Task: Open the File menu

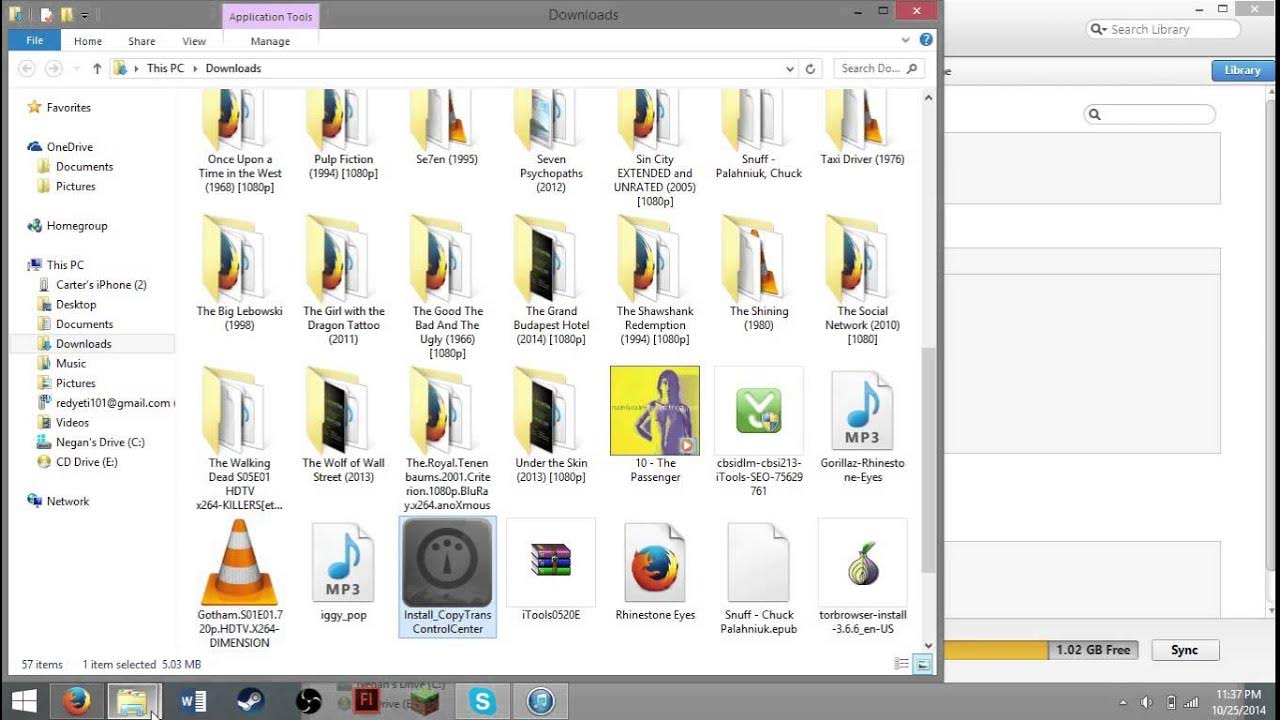Action: click(x=34, y=41)
